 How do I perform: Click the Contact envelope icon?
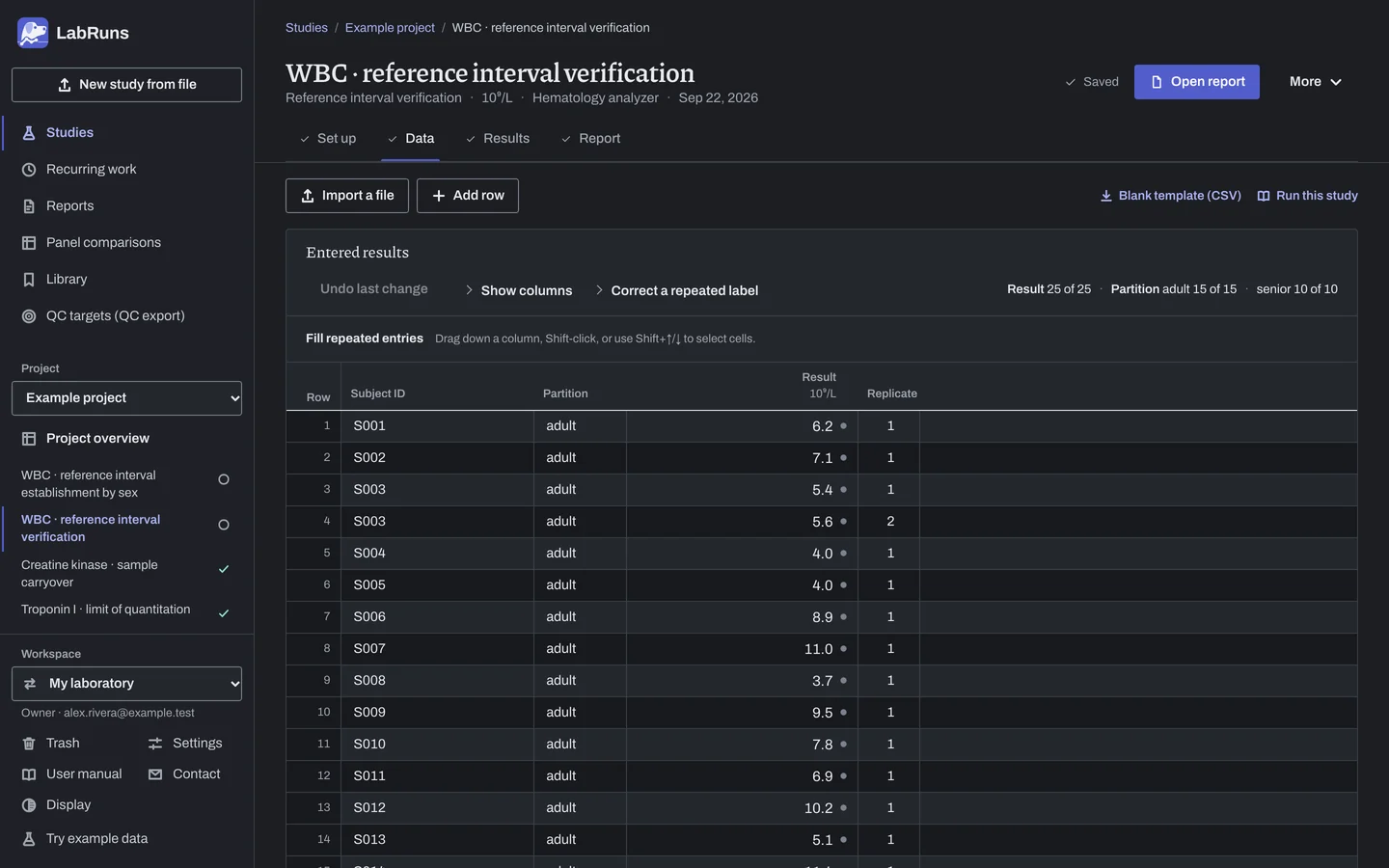click(155, 774)
